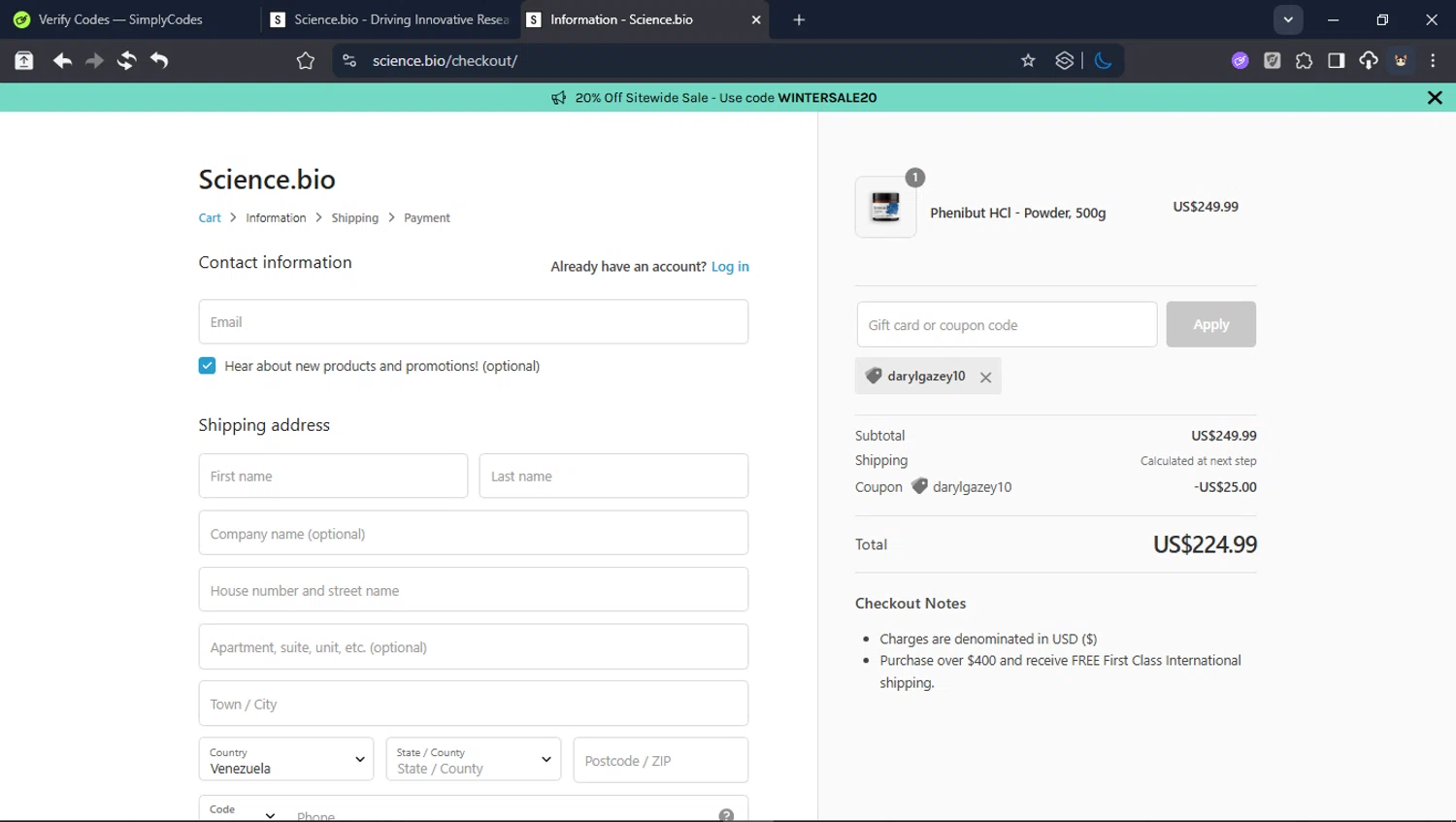Click the Gift card or coupon code field
The image size is (1456, 822).
[1007, 325]
